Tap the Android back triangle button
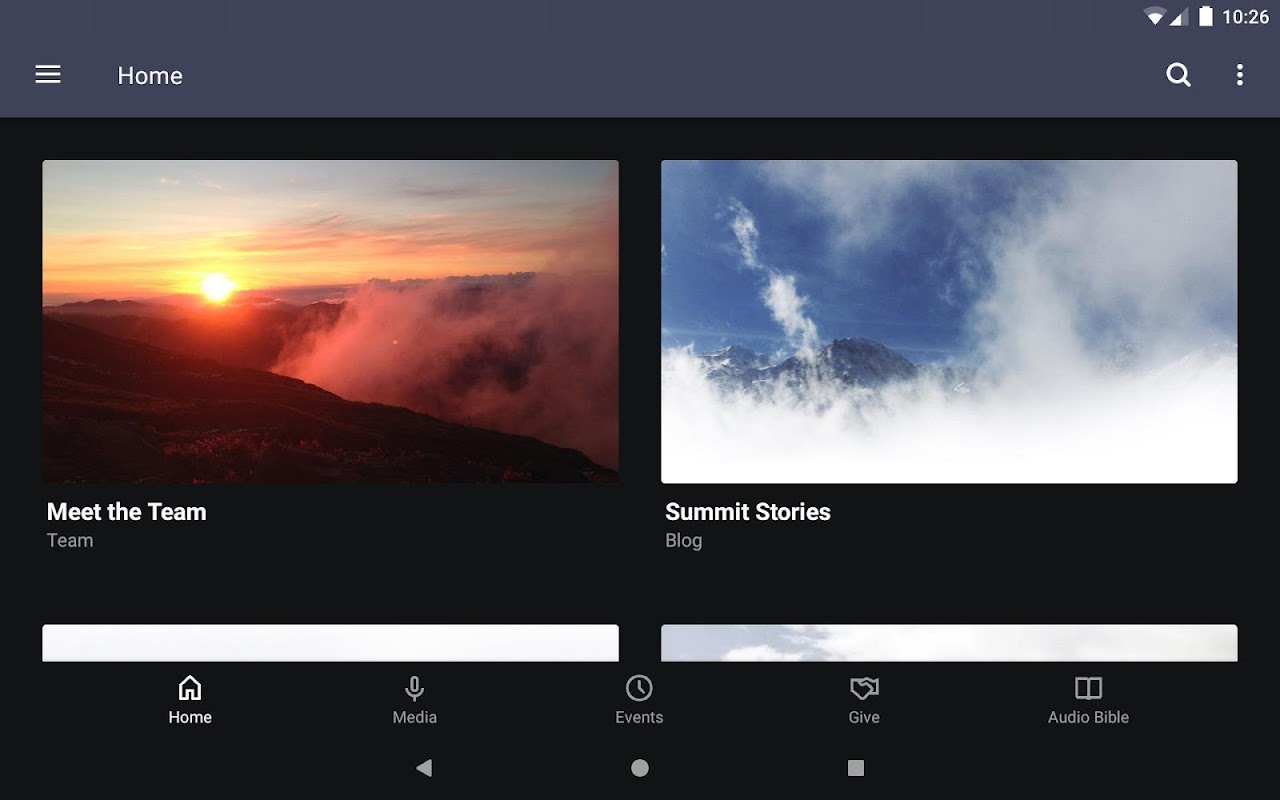This screenshot has height=800, width=1280. pos(424,768)
